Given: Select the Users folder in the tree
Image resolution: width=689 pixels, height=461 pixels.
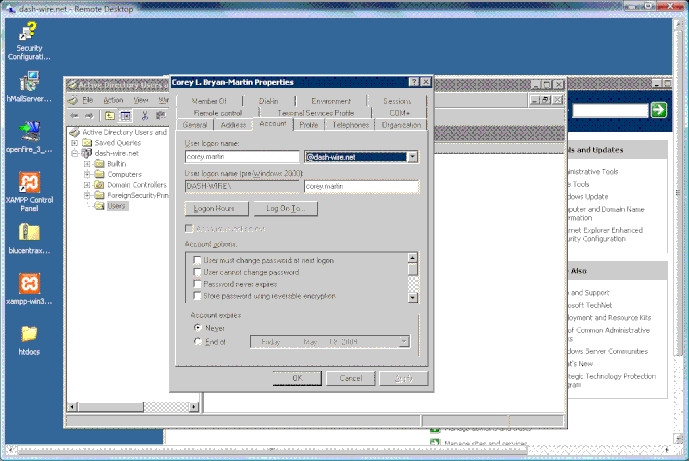Looking at the screenshot, I should tap(116, 206).
